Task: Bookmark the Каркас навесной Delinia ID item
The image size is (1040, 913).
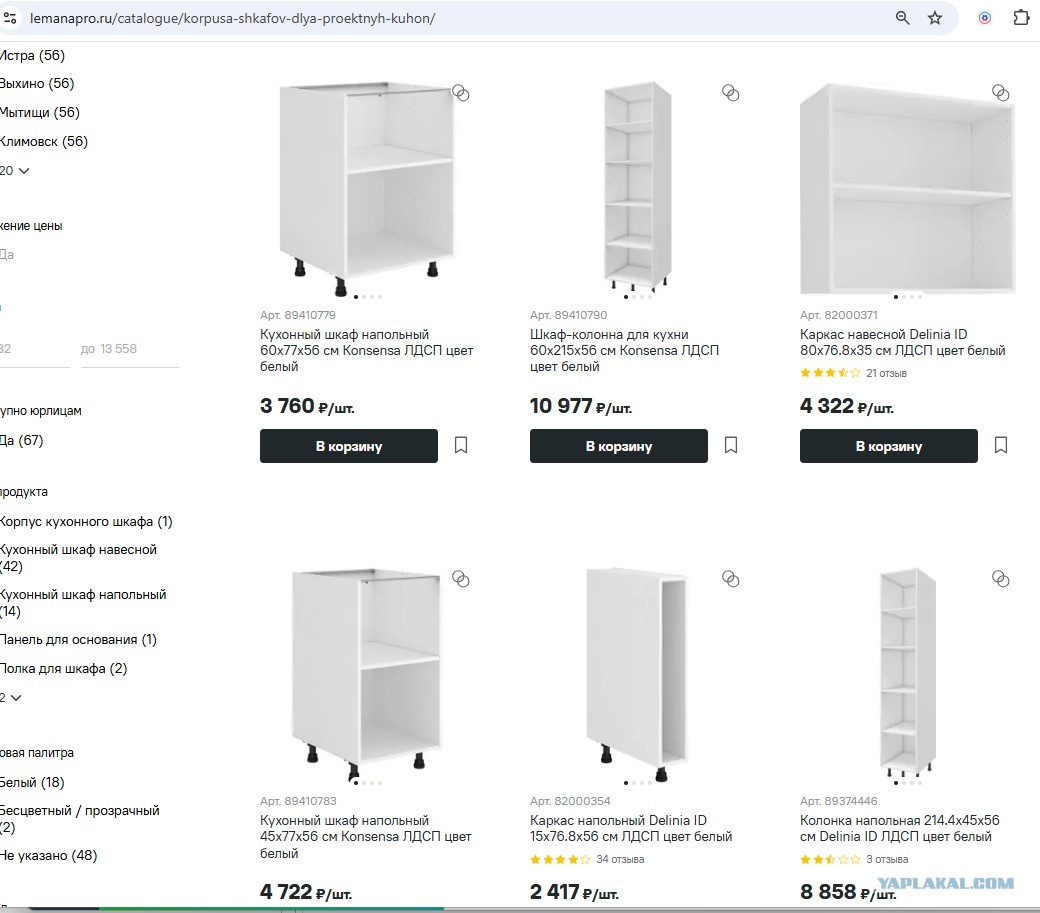Action: [x=1001, y=445]
